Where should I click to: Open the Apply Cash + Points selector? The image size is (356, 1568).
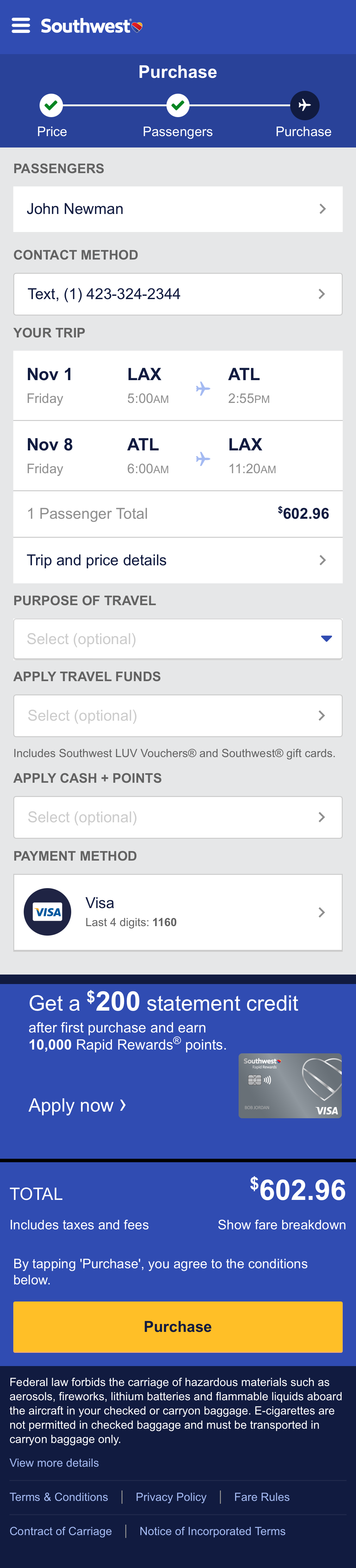click(178, 817)
